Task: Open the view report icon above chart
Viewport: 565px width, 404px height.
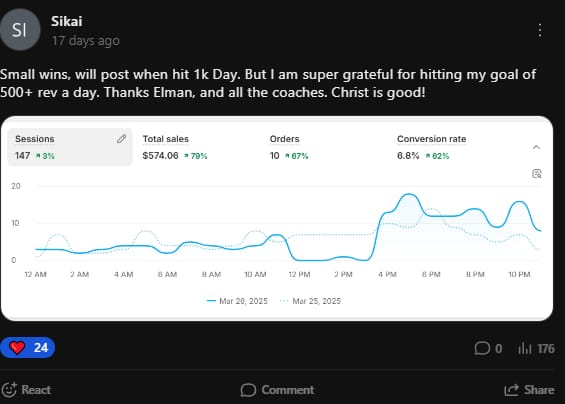Action: pyautogui.click(x=537, y=174)
